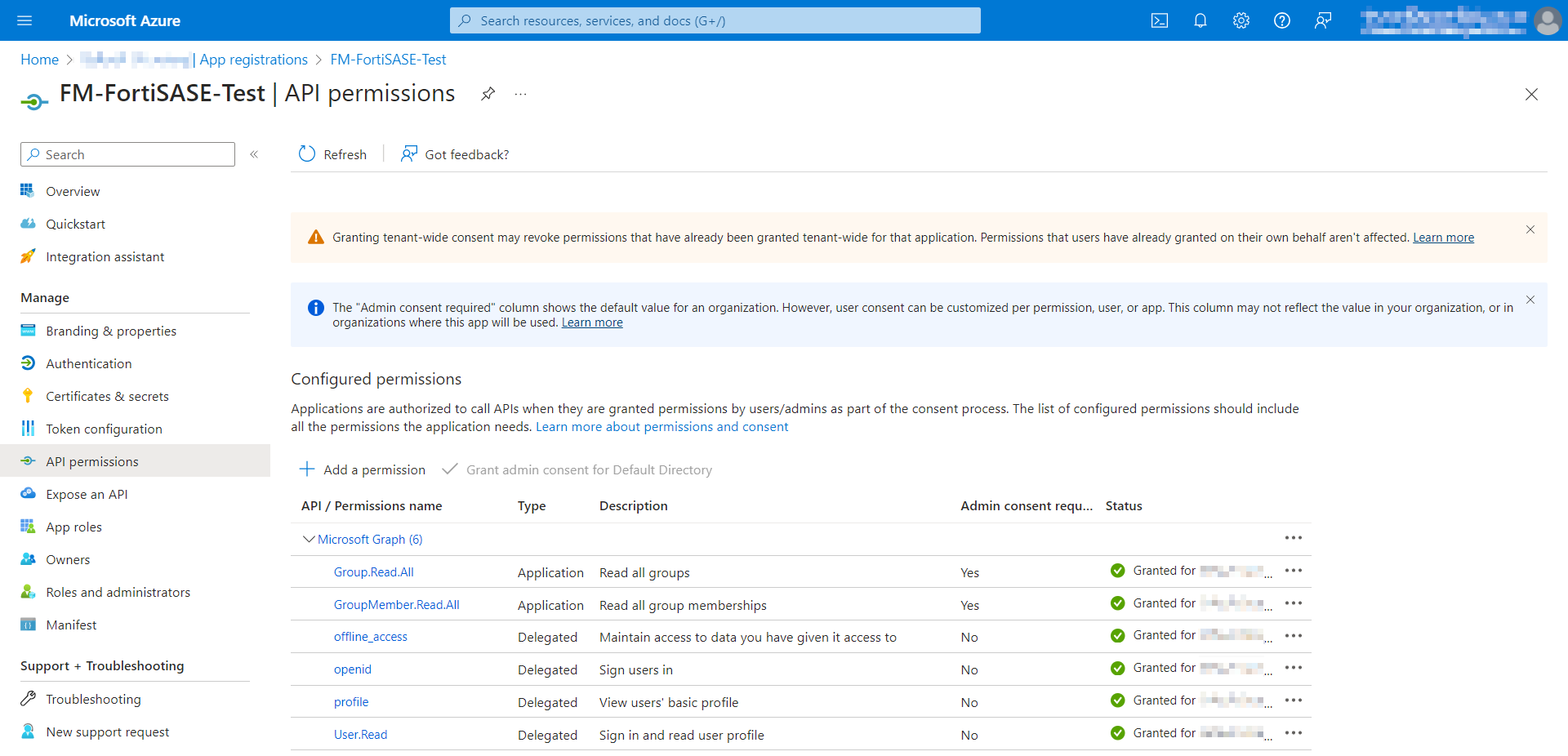Open the GroupMember.Read.All permission link
This screenshot has height=756, width=1568.
coord(396,604)
